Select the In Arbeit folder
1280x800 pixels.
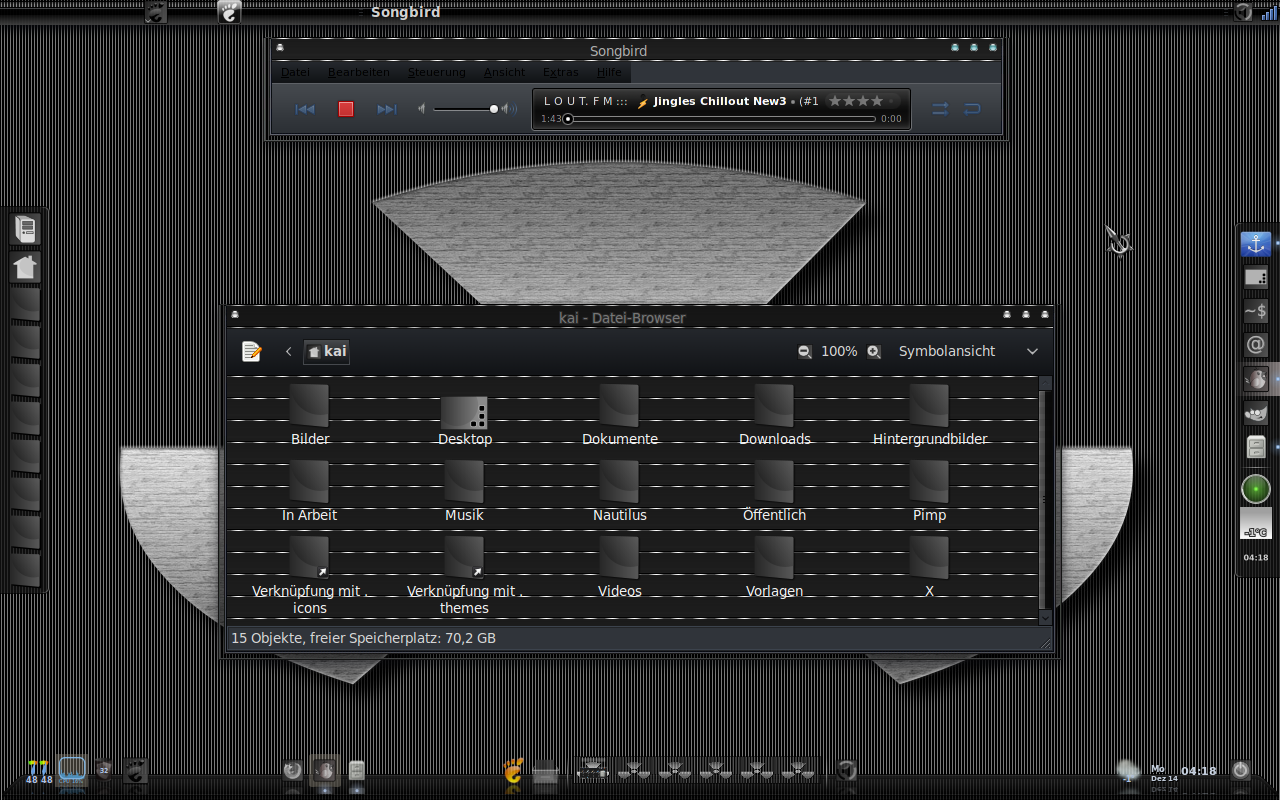[x=310, y=490]
